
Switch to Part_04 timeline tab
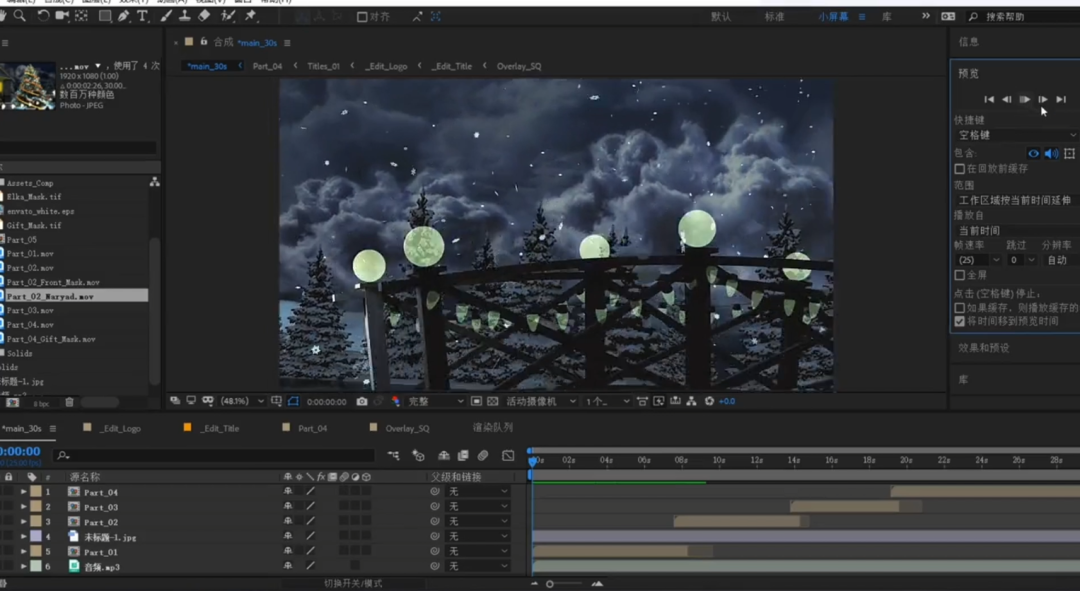[312, 428]
